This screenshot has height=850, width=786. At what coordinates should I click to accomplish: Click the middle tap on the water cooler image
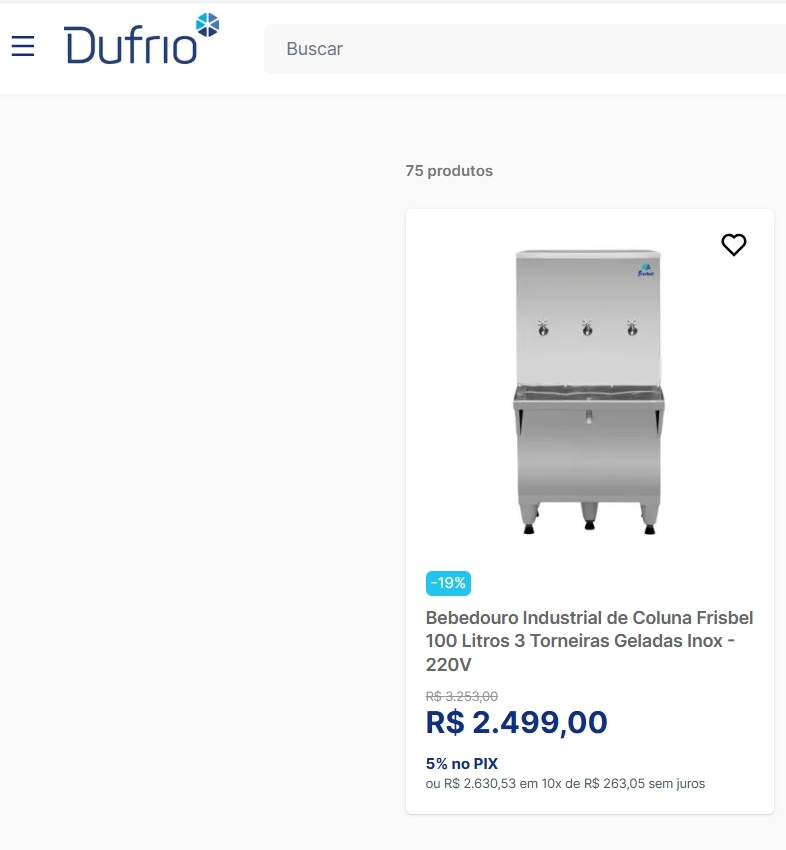587,328
